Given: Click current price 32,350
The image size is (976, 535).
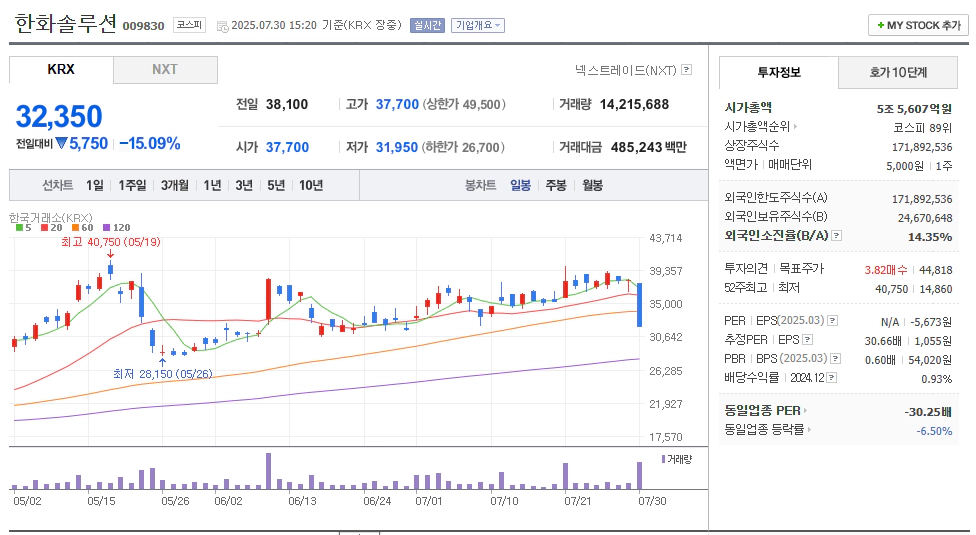Looking at the screenshot, I should pyautogui.click(x=59, y=116).
